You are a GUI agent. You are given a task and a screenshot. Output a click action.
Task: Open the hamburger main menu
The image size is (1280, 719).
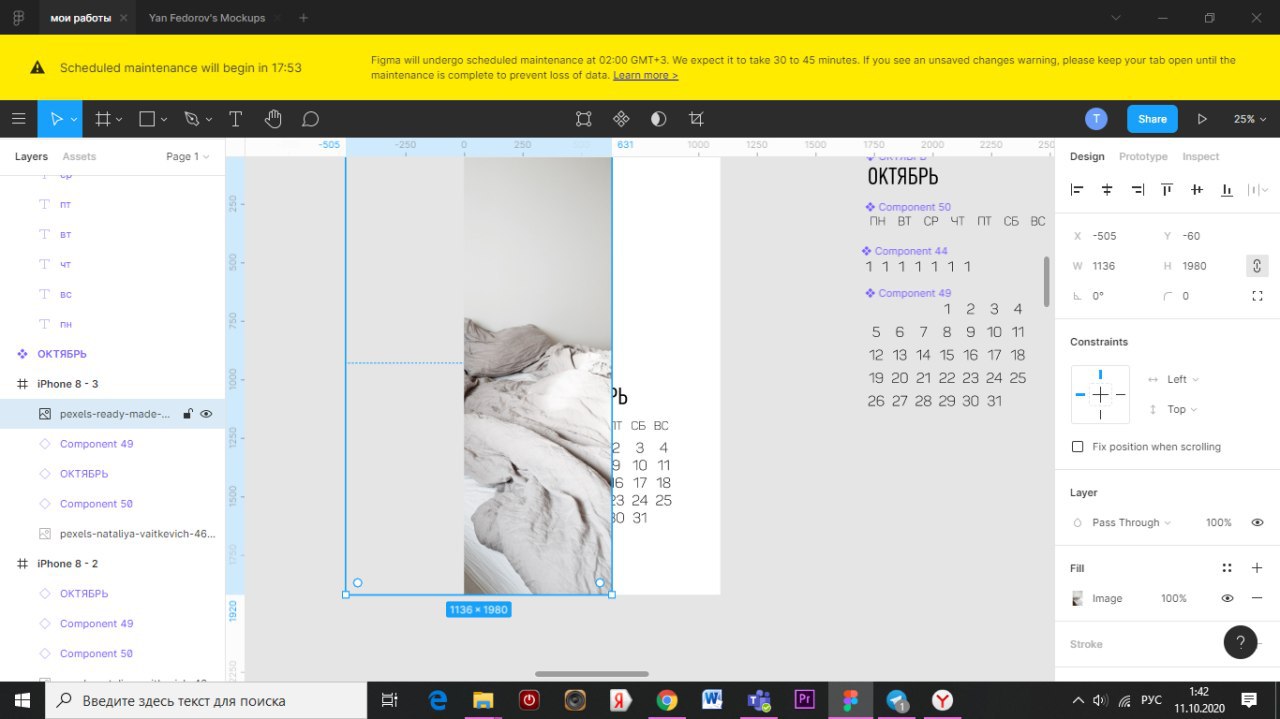click(x=18, y=119)
